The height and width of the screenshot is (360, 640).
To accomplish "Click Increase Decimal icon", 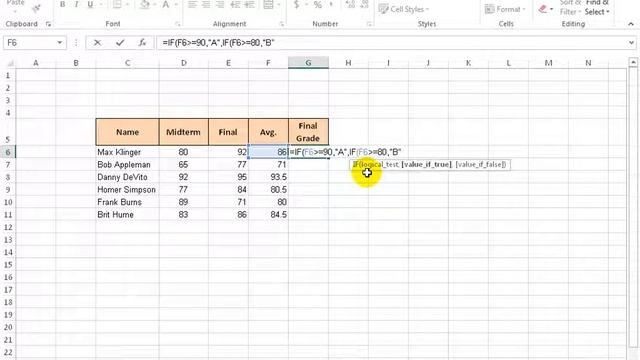I will [x=350, y=4].
